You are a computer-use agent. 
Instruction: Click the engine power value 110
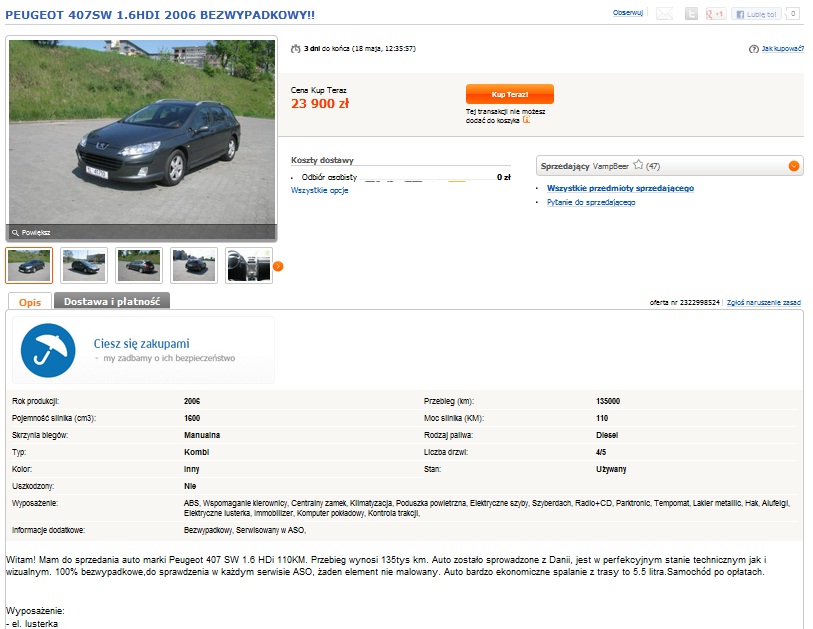(602, 418)
